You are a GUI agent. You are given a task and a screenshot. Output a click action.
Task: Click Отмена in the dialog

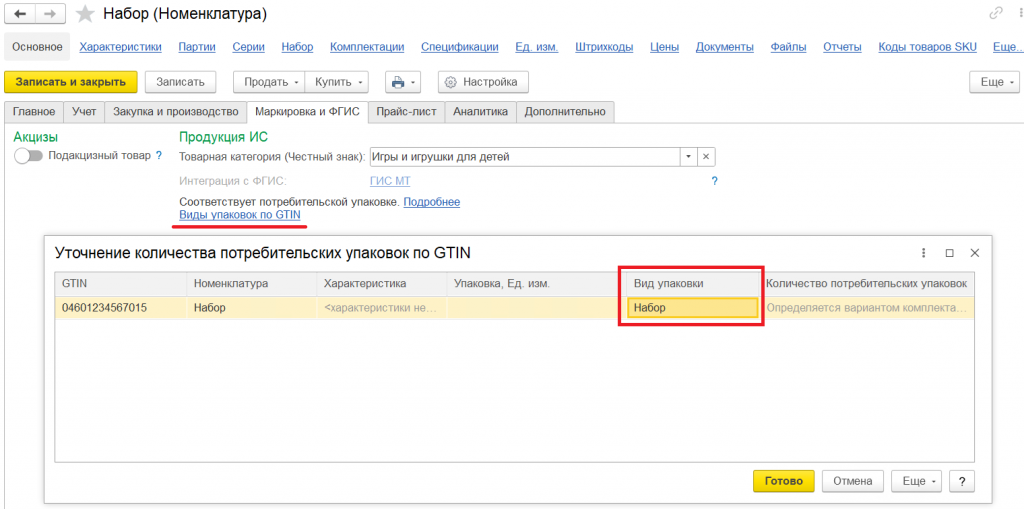click(x=853, y=481)
